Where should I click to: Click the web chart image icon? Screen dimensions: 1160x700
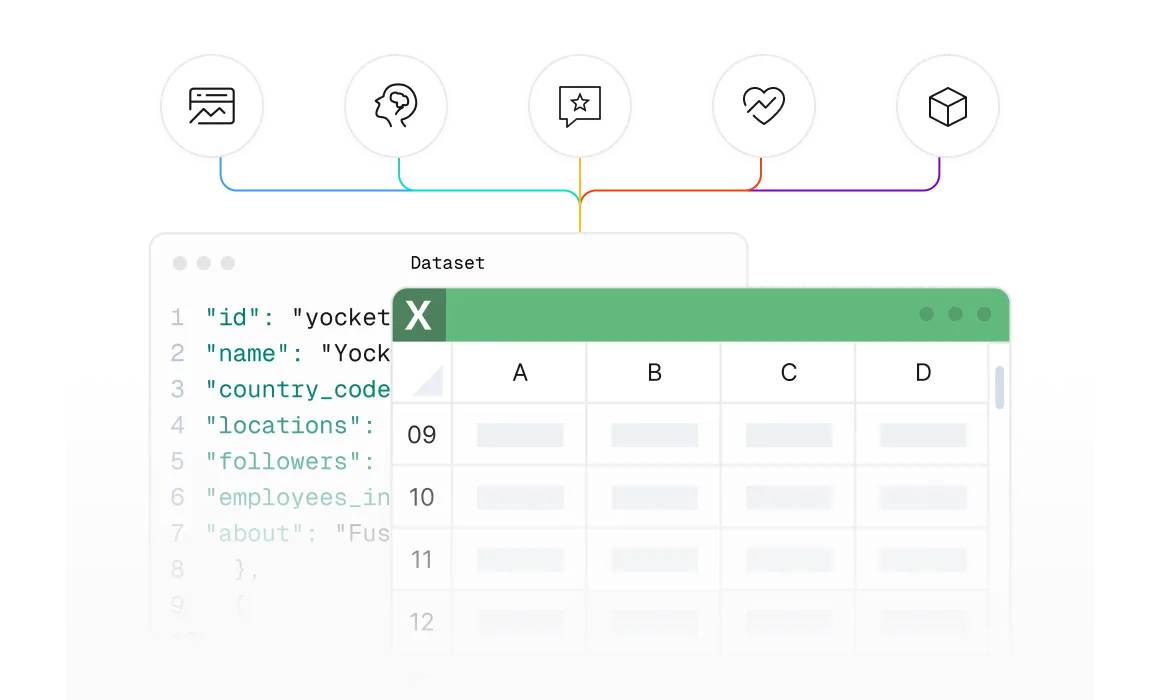(x=212, y=106)
